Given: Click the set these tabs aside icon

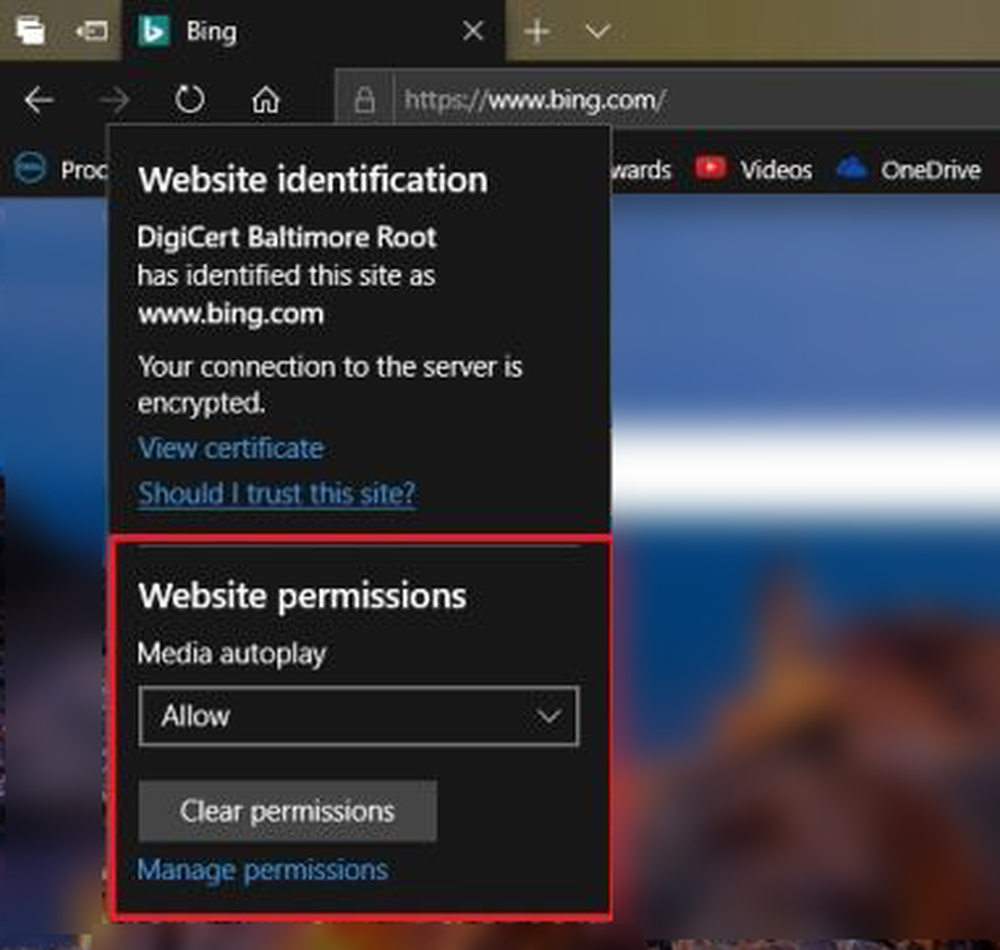Looking at the screenshot, I should tap(91, 31).
